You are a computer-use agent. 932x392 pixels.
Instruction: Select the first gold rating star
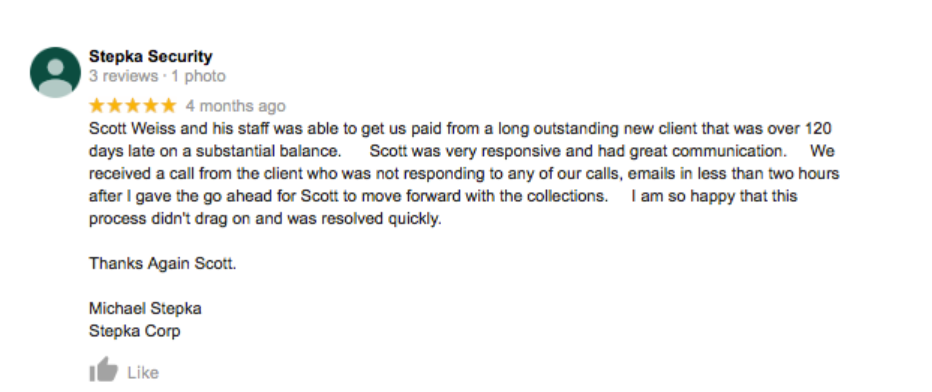(x=97, y=106)
